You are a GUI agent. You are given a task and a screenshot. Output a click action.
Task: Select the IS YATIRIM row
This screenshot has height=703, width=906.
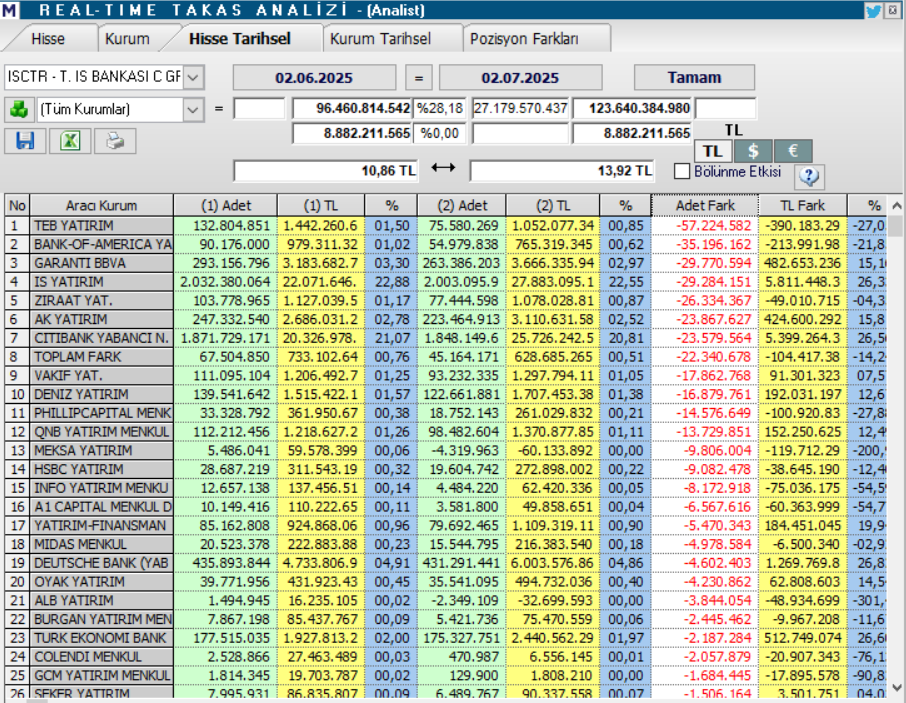tap(445, 282)
